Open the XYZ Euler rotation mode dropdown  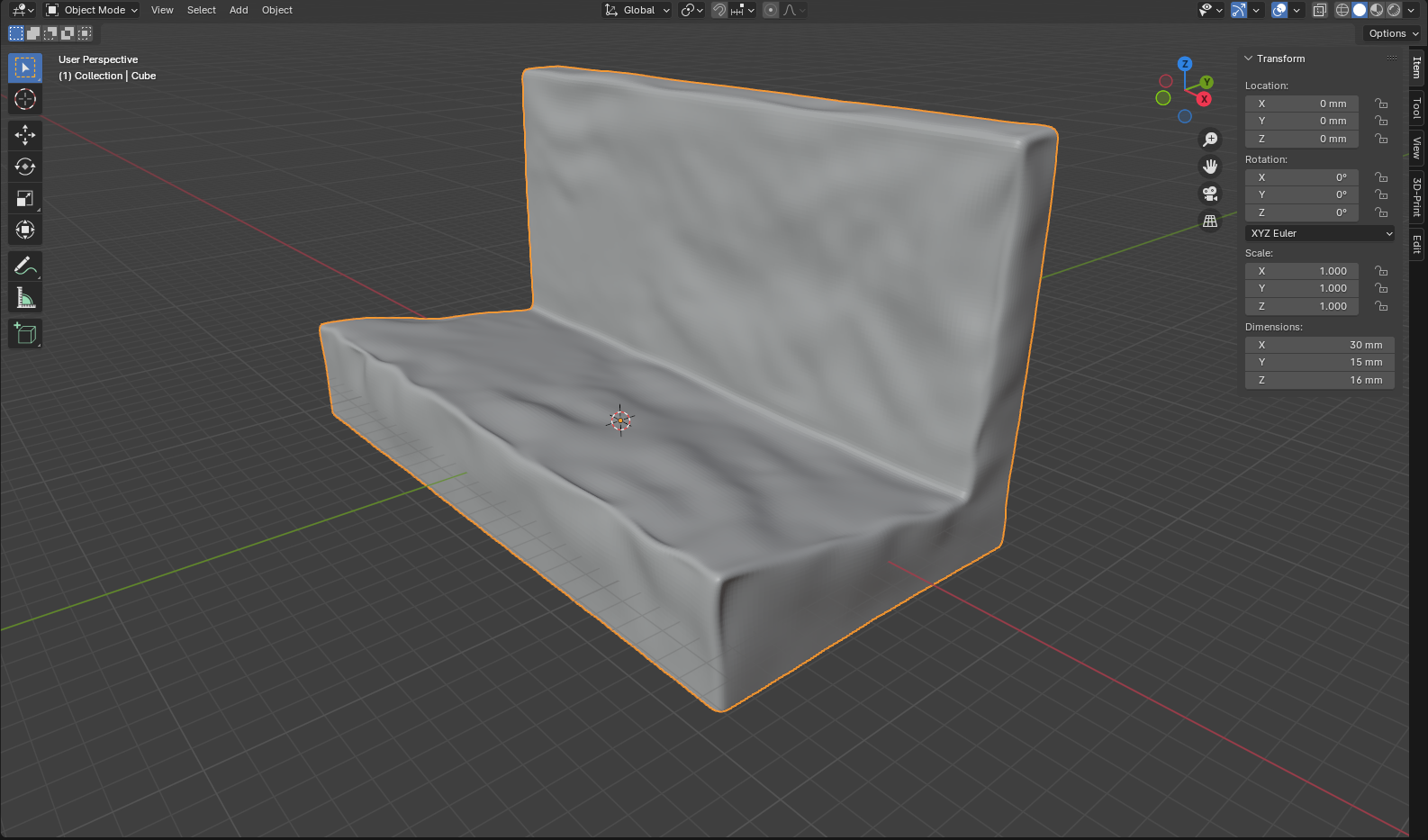pos(1320,233)
